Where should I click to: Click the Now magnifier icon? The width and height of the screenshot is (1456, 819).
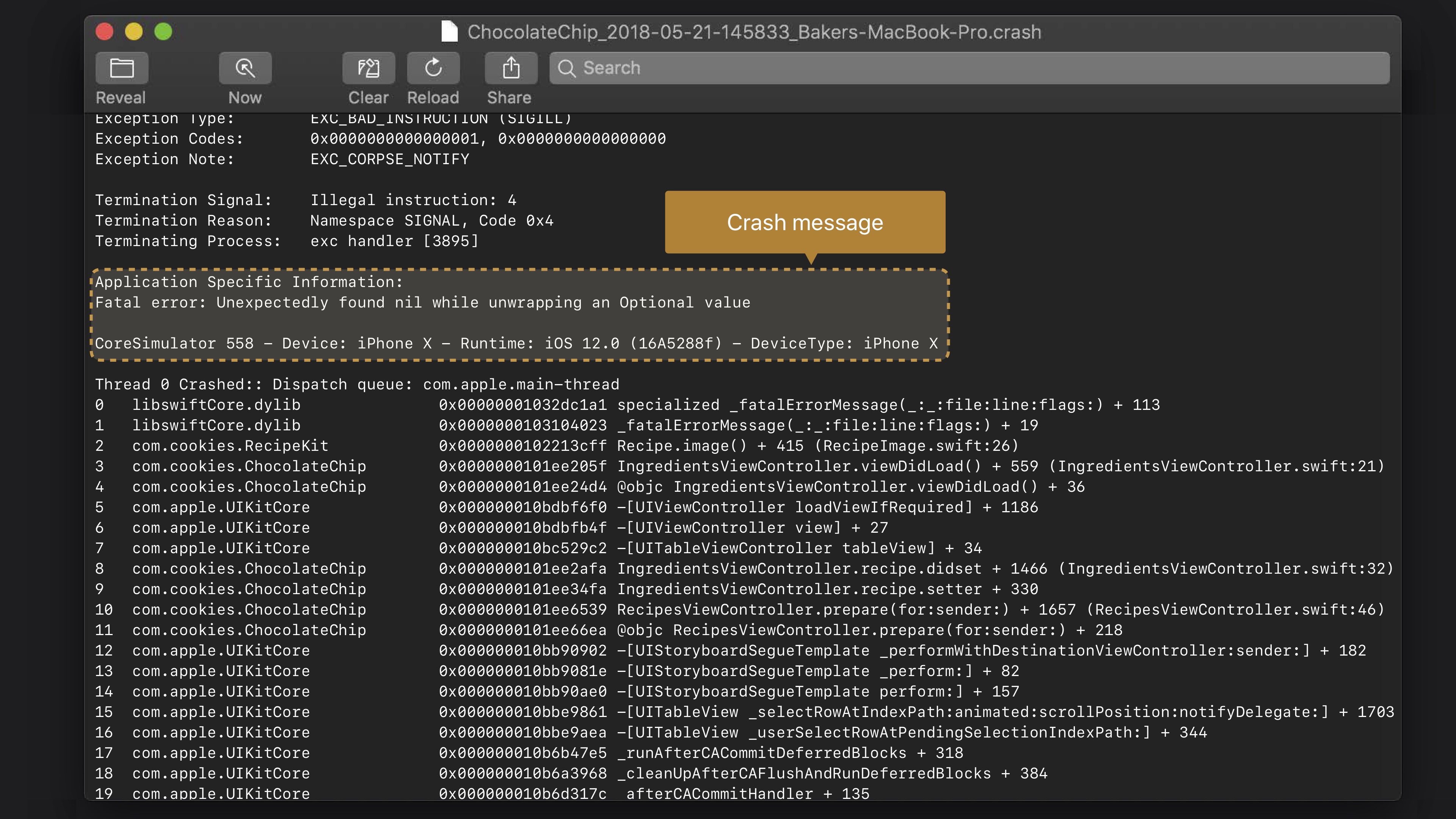click(245, 68)
